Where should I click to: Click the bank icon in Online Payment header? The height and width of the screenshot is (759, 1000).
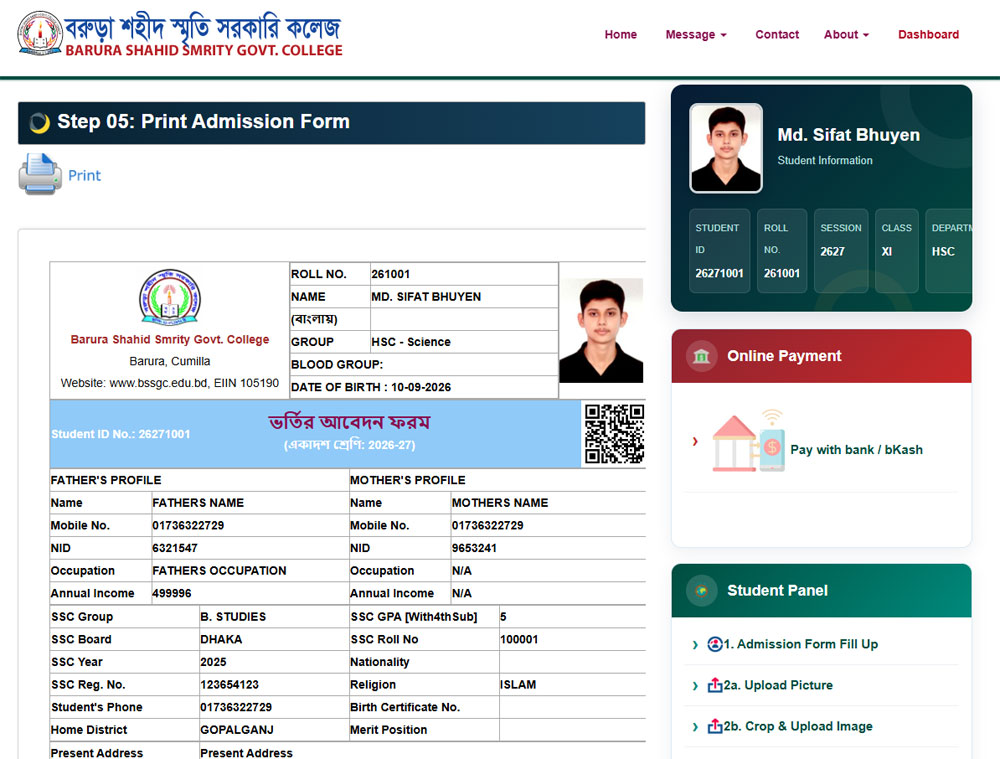tap(702, 356)
